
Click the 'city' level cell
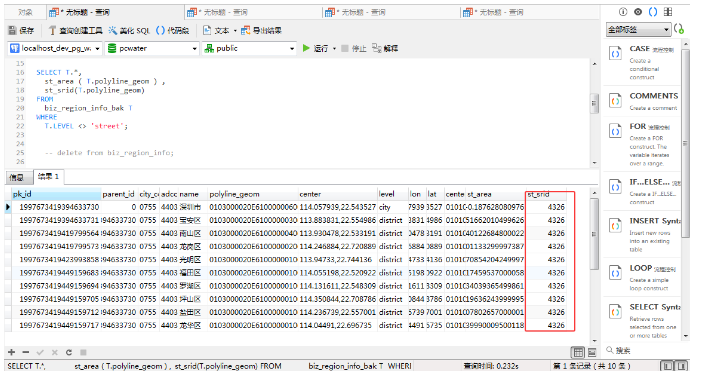(392, 207)
